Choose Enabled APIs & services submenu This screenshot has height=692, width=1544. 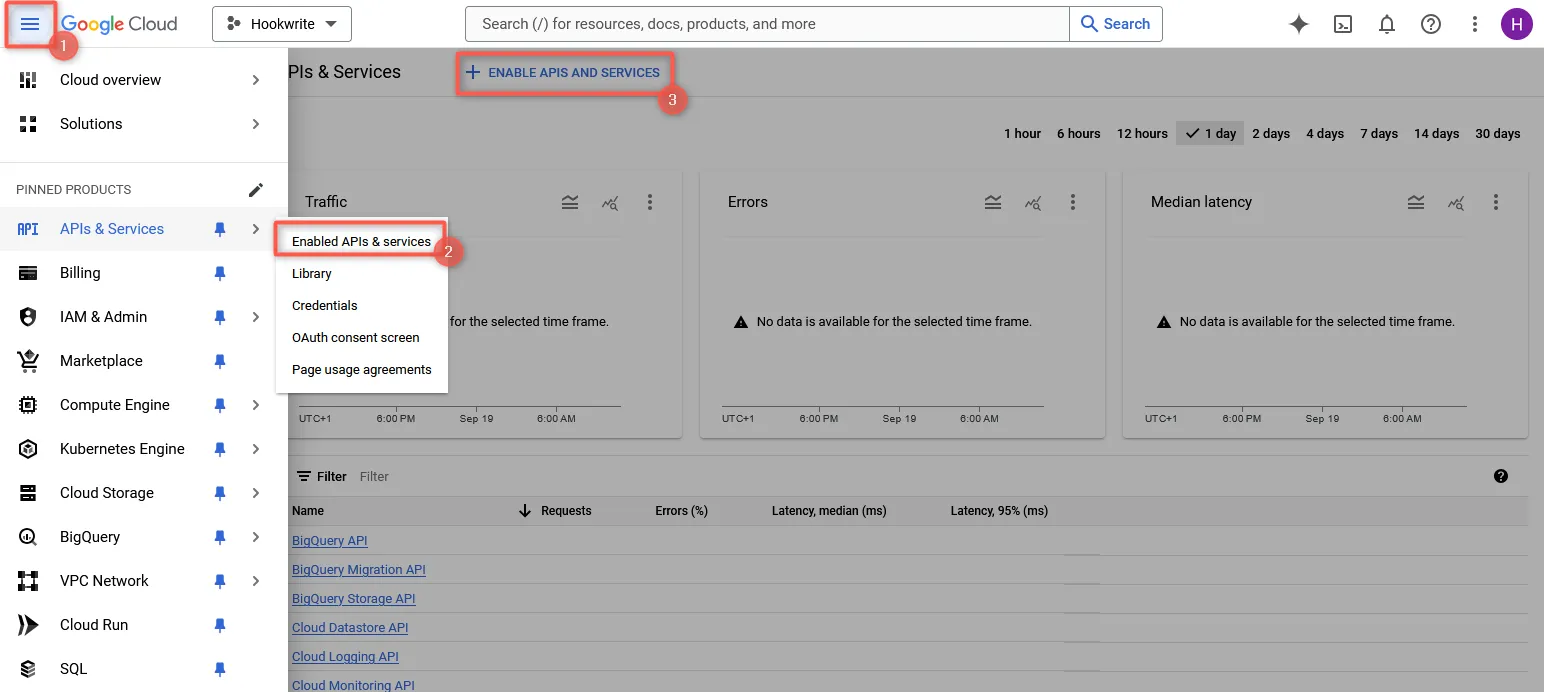coord(361,241)
